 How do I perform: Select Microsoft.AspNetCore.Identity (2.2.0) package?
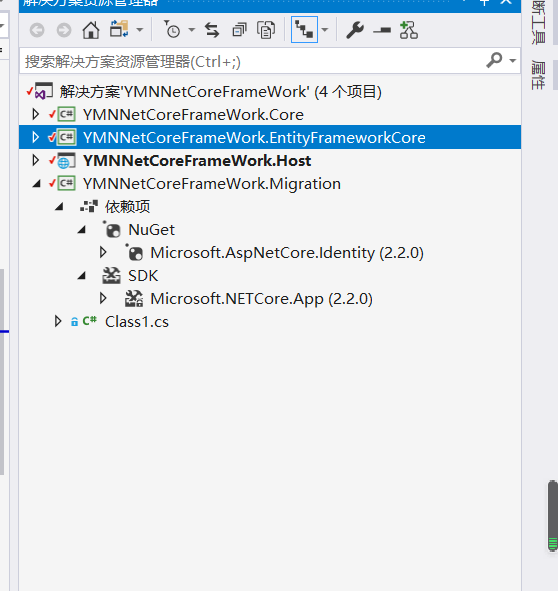(x=287, y=253)
